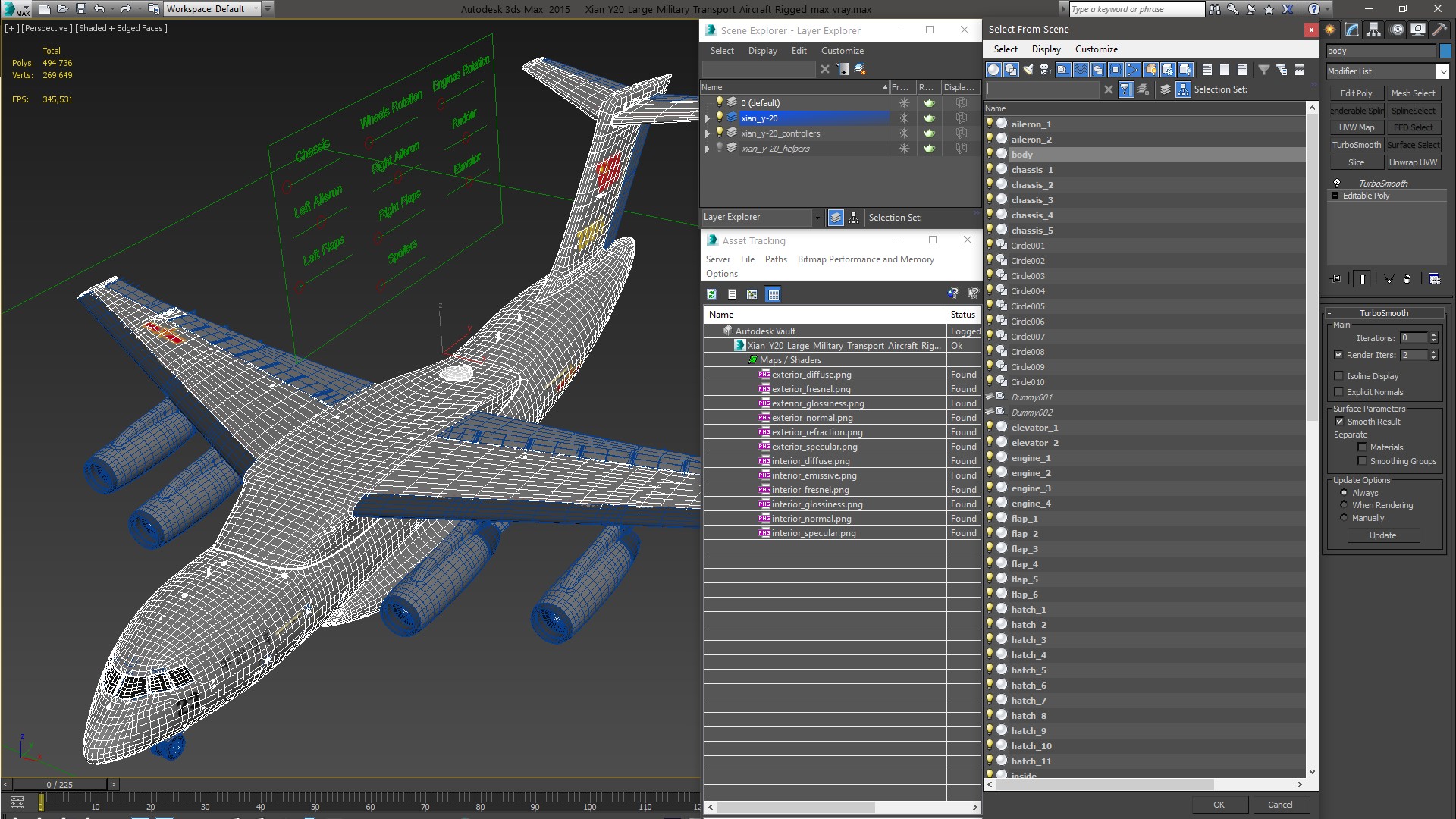Expand the xian_y-20_controllers layer

pos(708,133)
